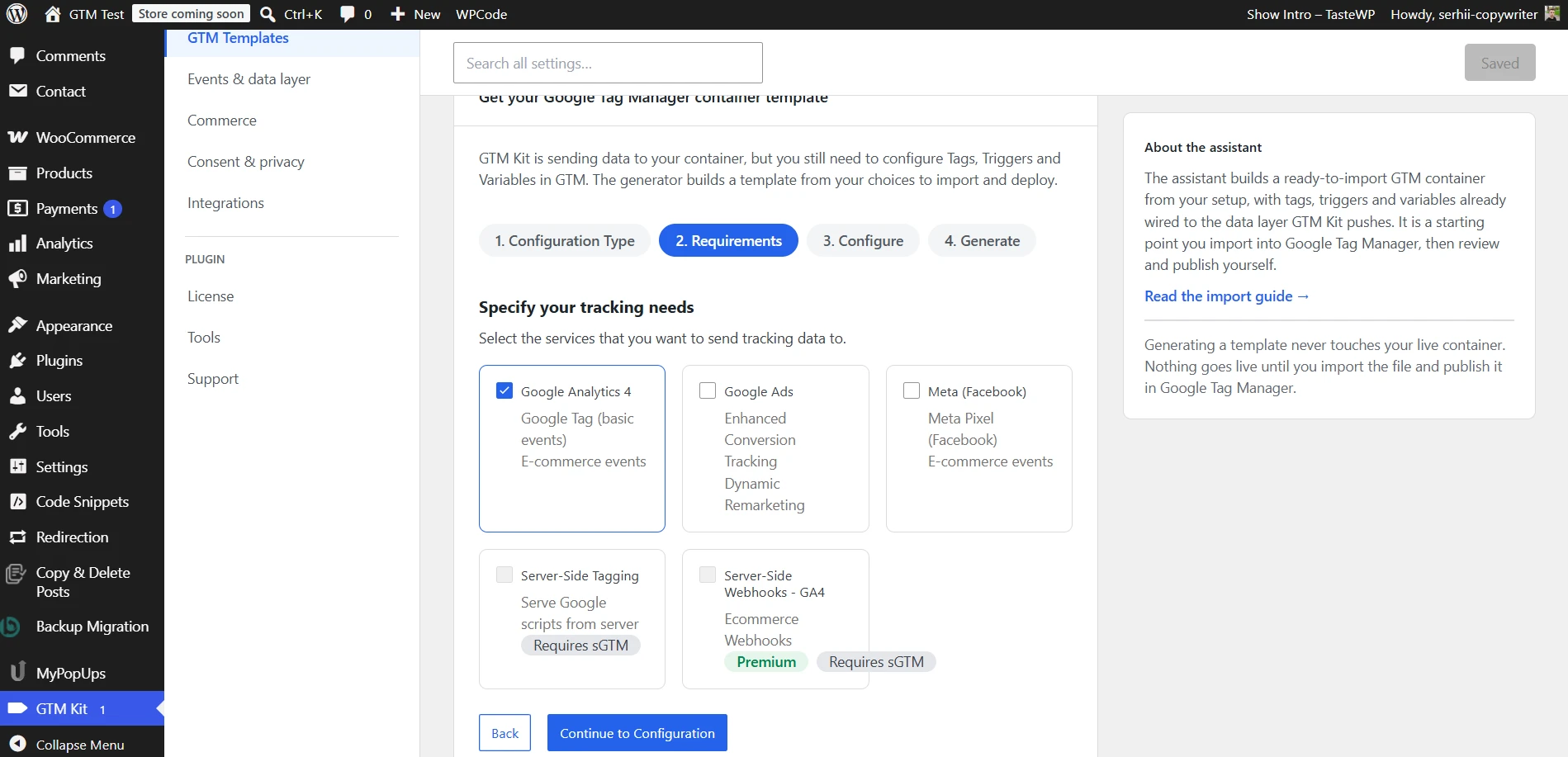Click the home icon beside GTM Test
1568x757 pixels.
(53, 14)
